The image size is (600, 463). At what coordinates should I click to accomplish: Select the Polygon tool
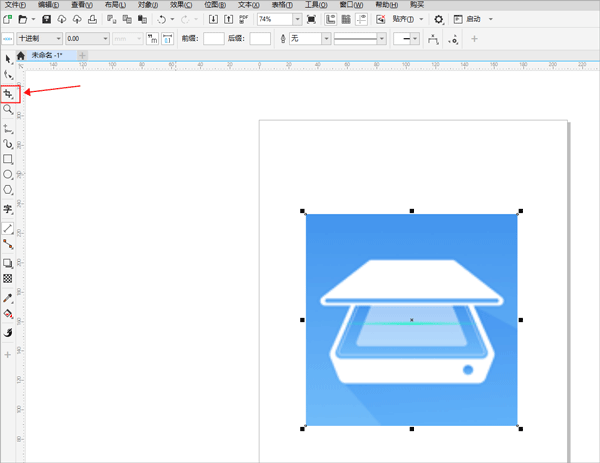pyautogui.click(x=8, y=190)
